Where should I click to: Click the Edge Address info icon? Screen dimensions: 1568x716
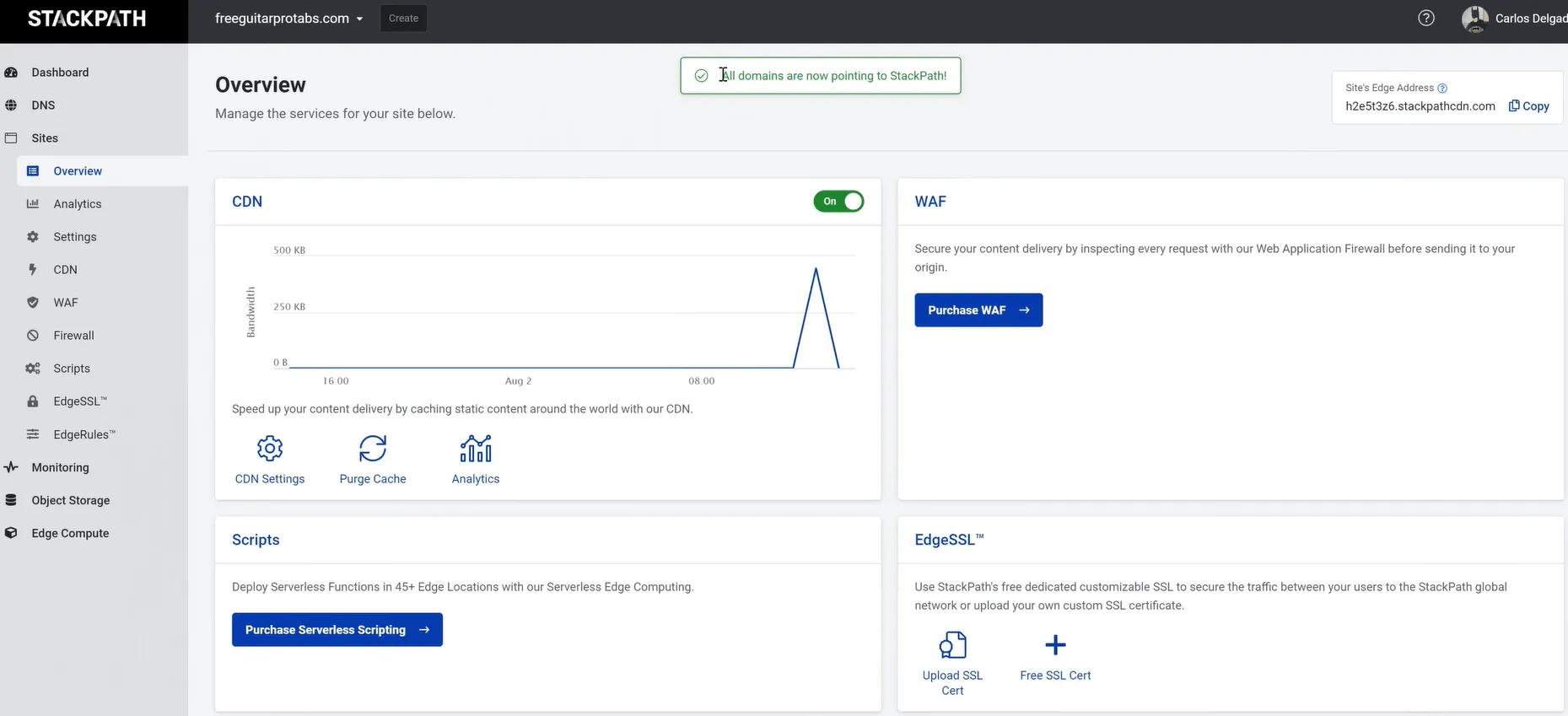tap(1442, 89)
